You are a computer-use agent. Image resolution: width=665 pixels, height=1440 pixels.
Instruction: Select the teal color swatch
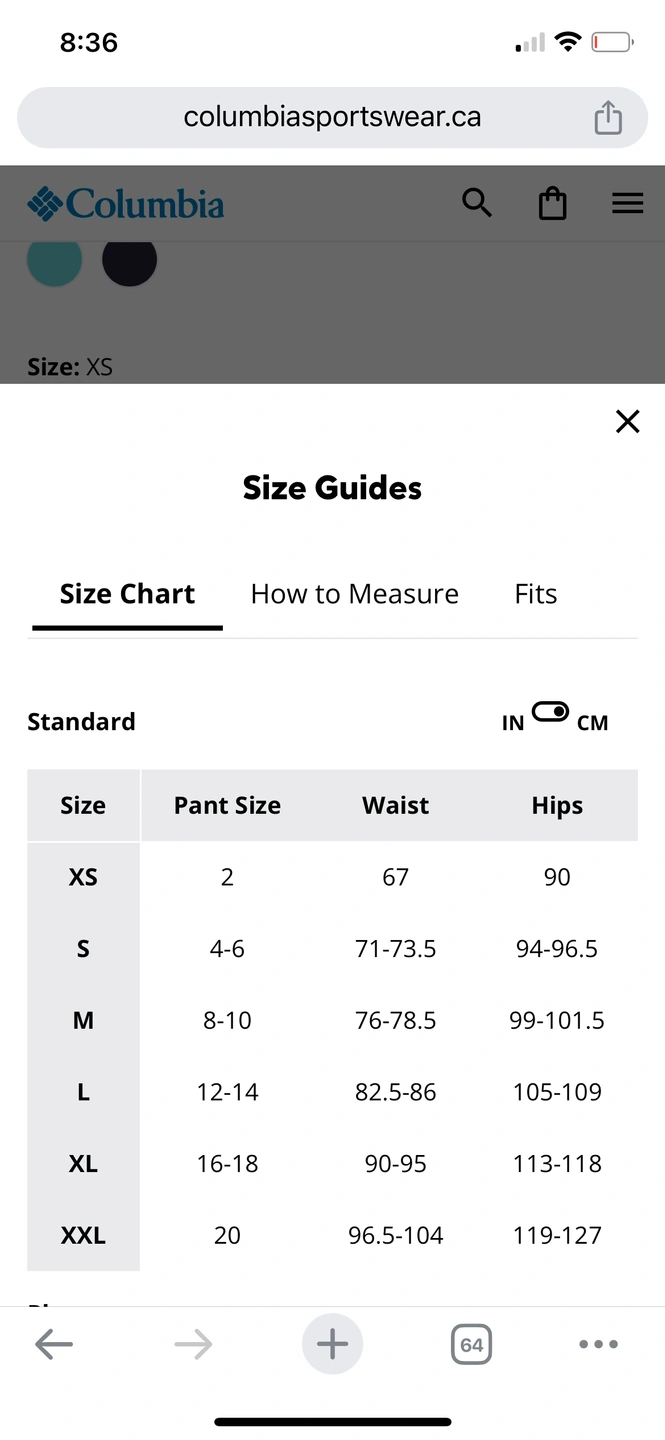click(x=54, y=260)
